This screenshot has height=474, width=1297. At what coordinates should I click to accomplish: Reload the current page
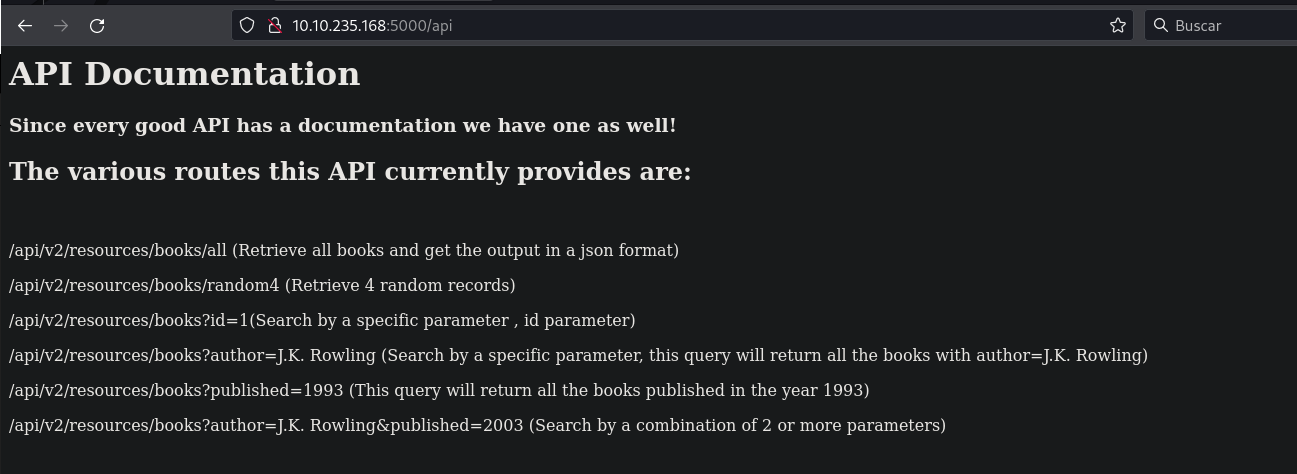click(x=97, y=26)
